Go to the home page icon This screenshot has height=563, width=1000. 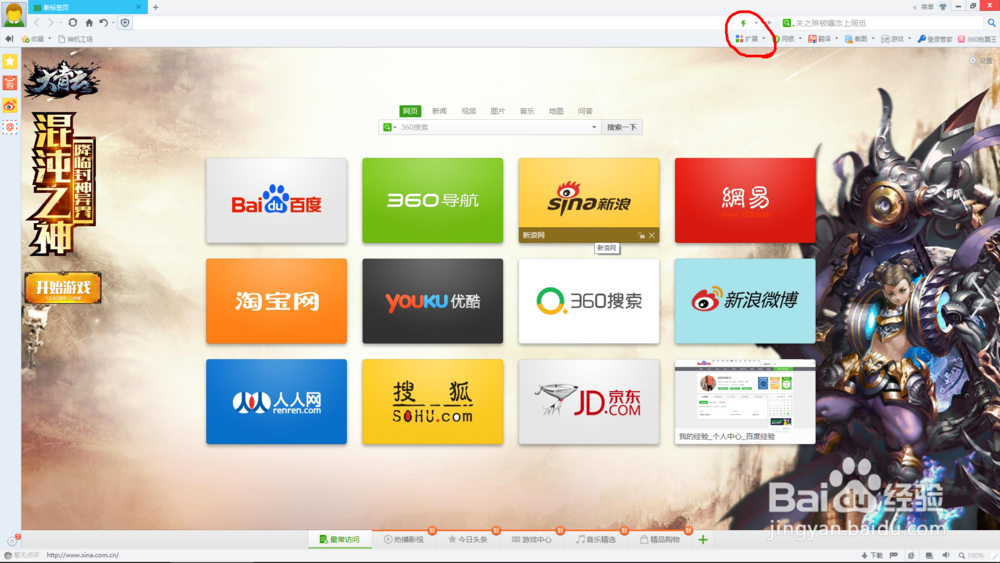pos(89,22)
